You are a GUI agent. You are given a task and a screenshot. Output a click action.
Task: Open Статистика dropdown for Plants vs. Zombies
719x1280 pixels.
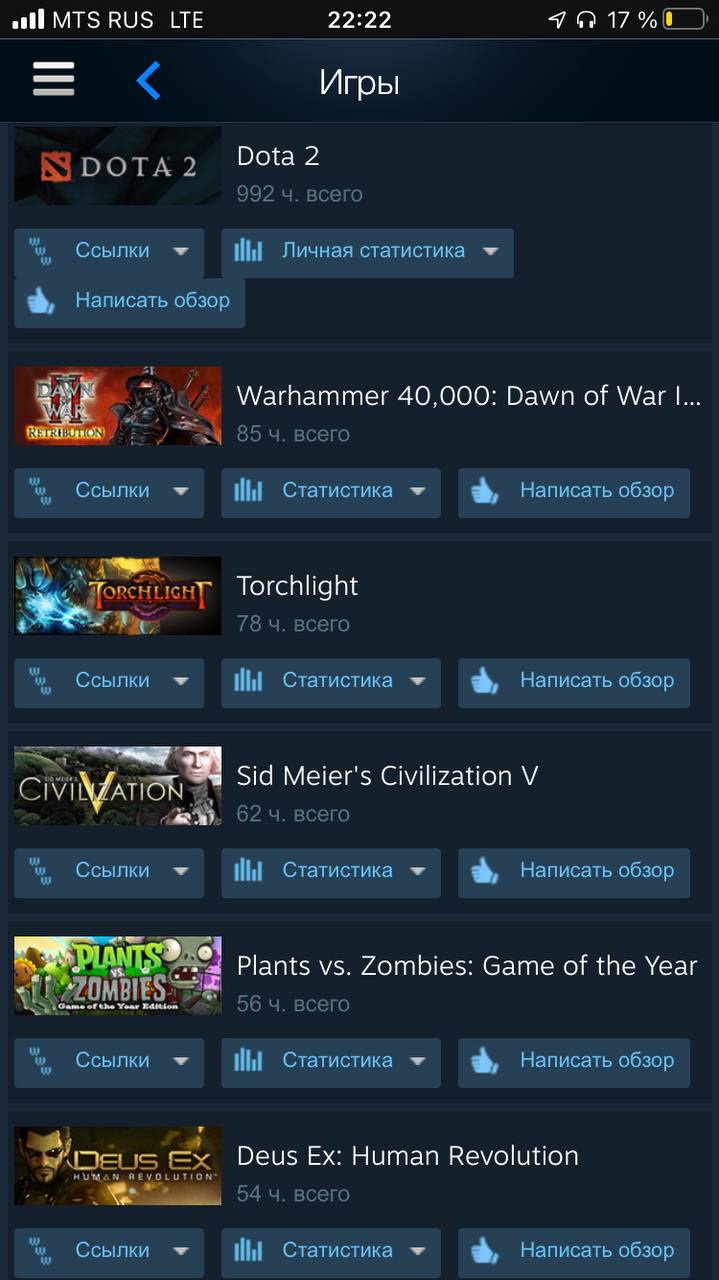point(331,1062)
